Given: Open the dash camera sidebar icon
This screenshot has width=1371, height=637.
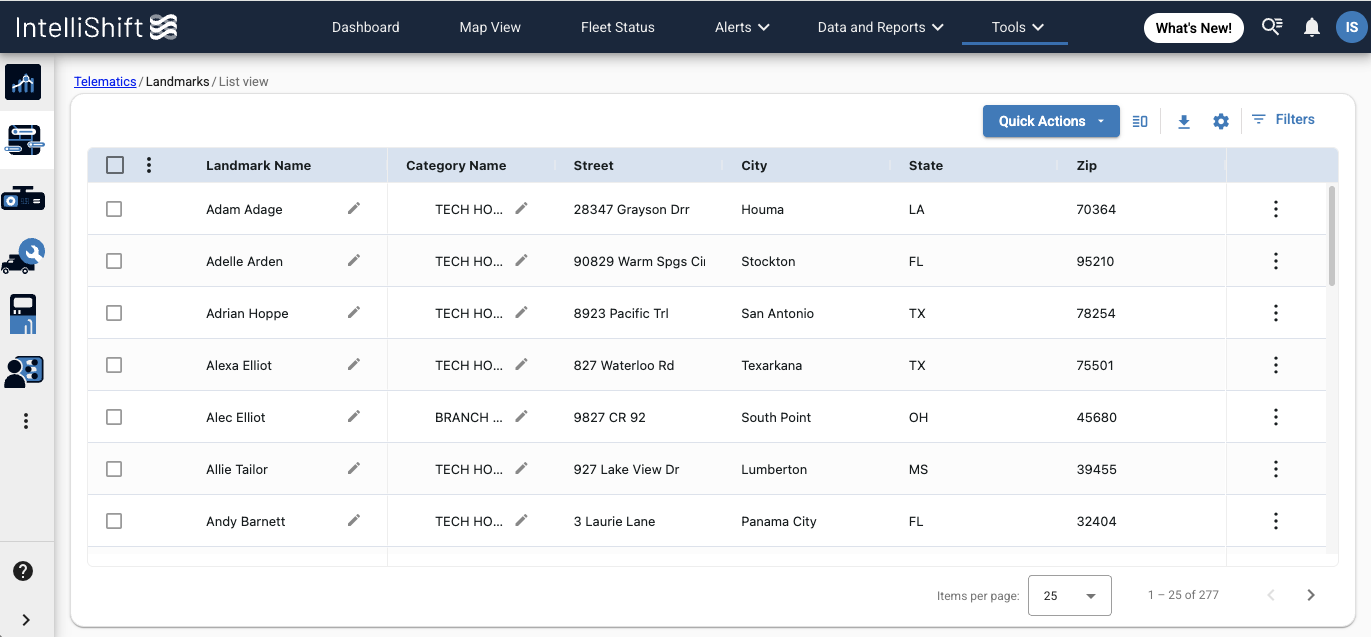Looking at the screenshot, I should (23, 198).
